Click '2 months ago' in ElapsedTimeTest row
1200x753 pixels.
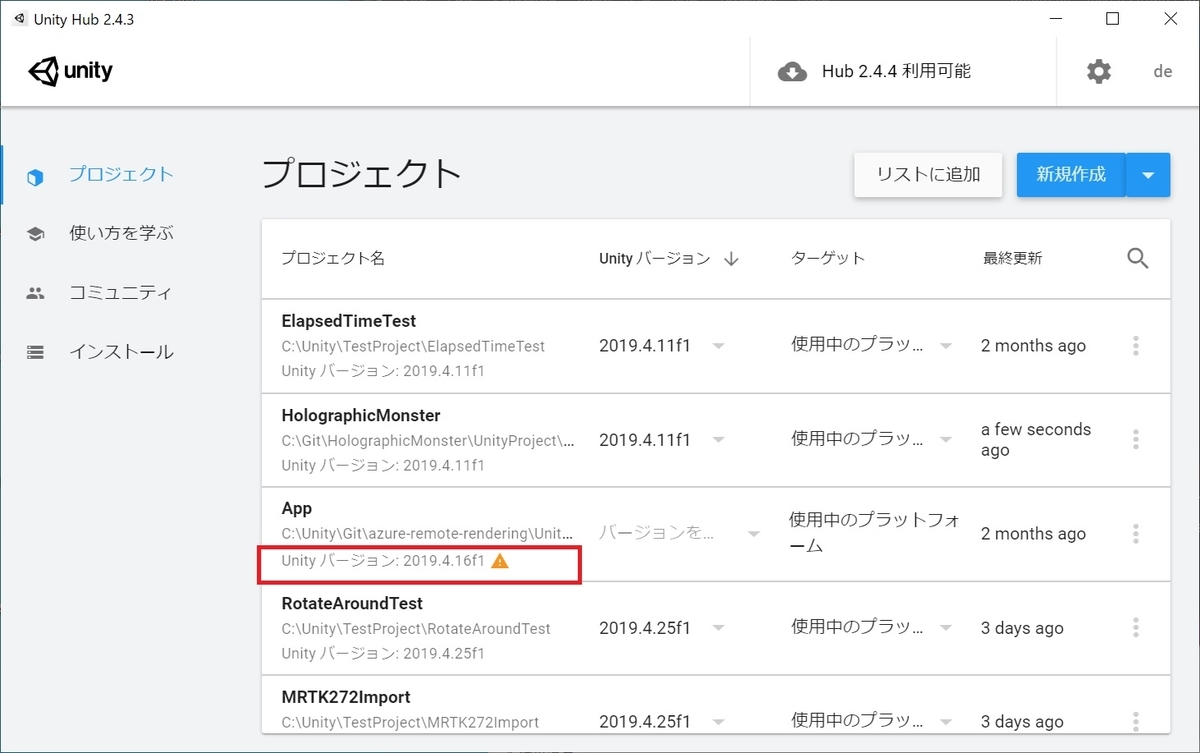tap(1033, 346)
